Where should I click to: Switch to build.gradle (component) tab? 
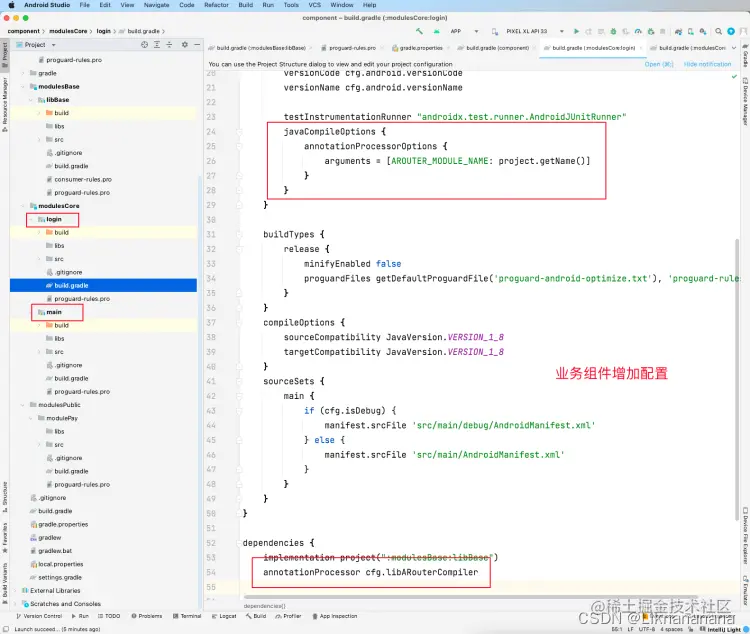coord(497,48)
